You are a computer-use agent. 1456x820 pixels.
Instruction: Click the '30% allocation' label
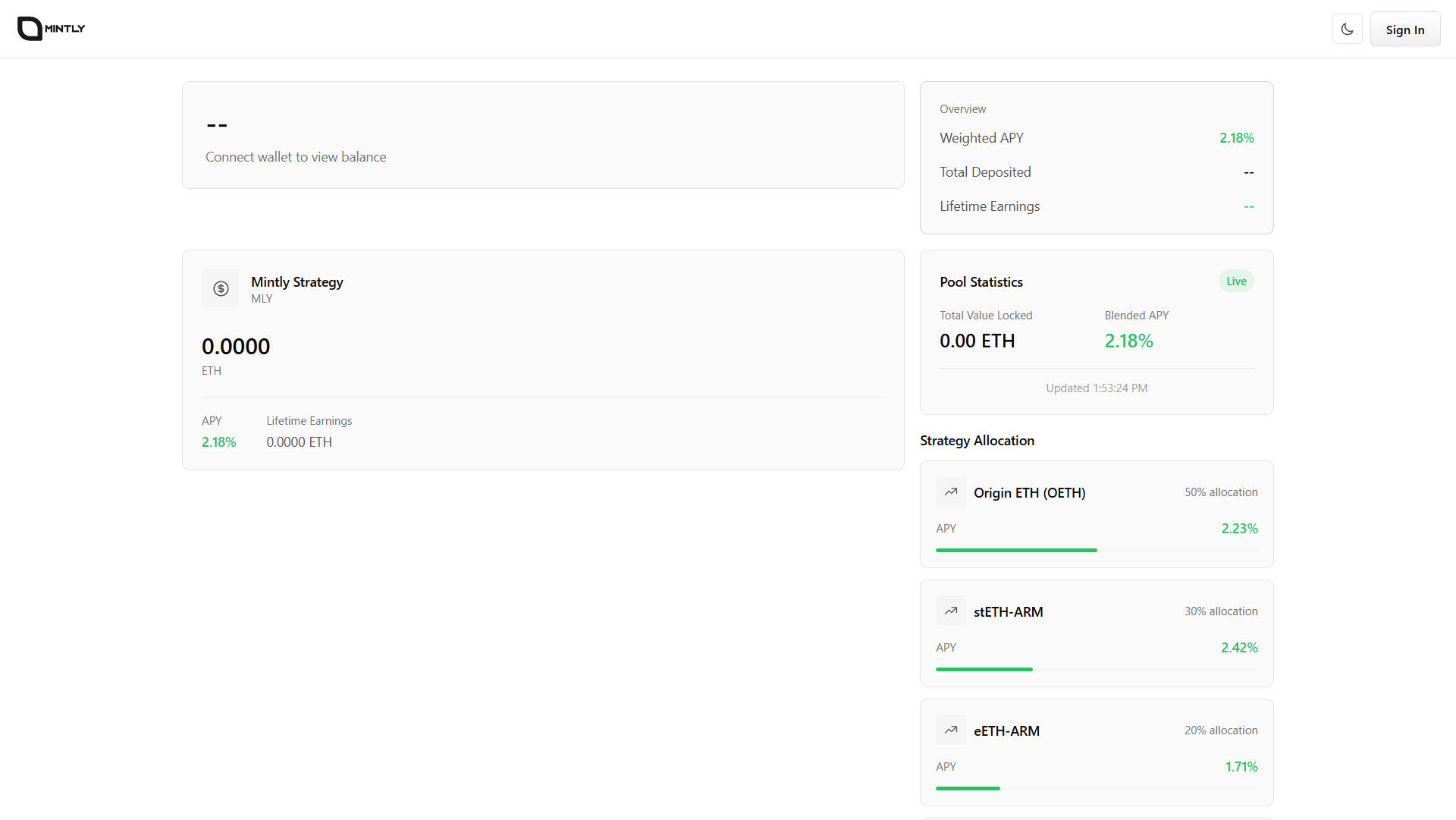tap(1221, 611)
